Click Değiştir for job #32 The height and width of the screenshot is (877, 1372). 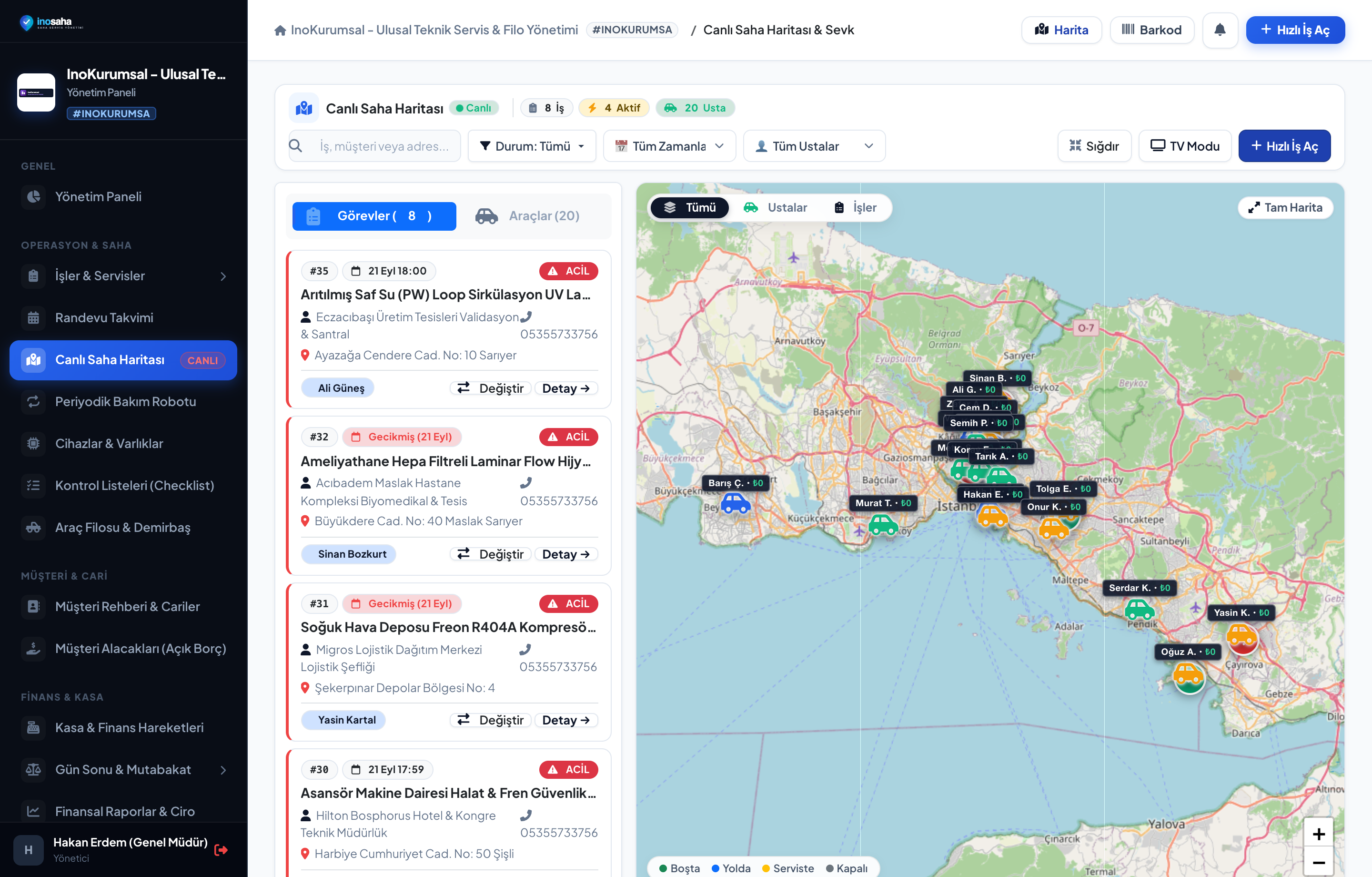click(x=490, y=554)
